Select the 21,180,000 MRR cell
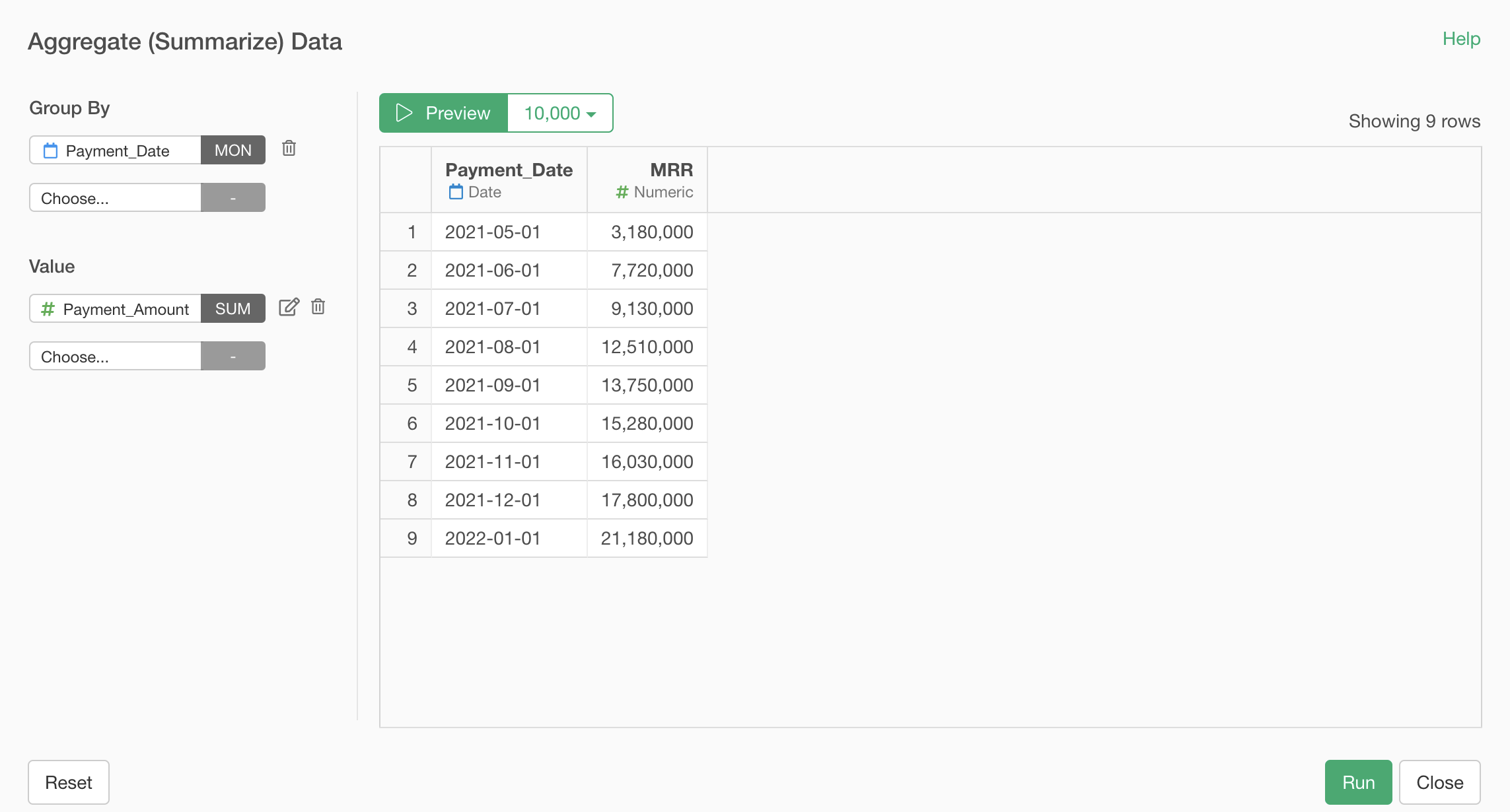This screenshot has width=1510, height=812. (x=647, y=538)
